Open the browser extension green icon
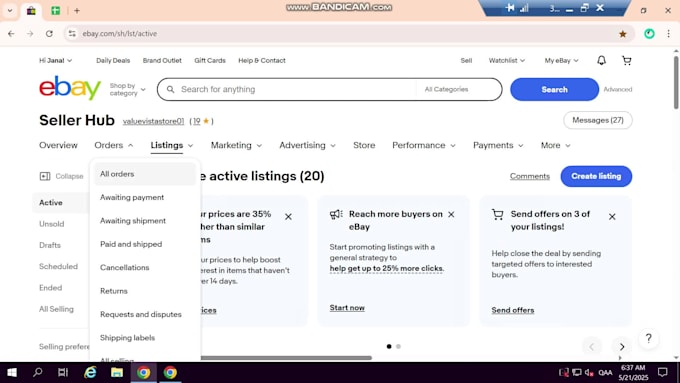The width and height of the screenshot is (680, 383). tap(649, 34)
